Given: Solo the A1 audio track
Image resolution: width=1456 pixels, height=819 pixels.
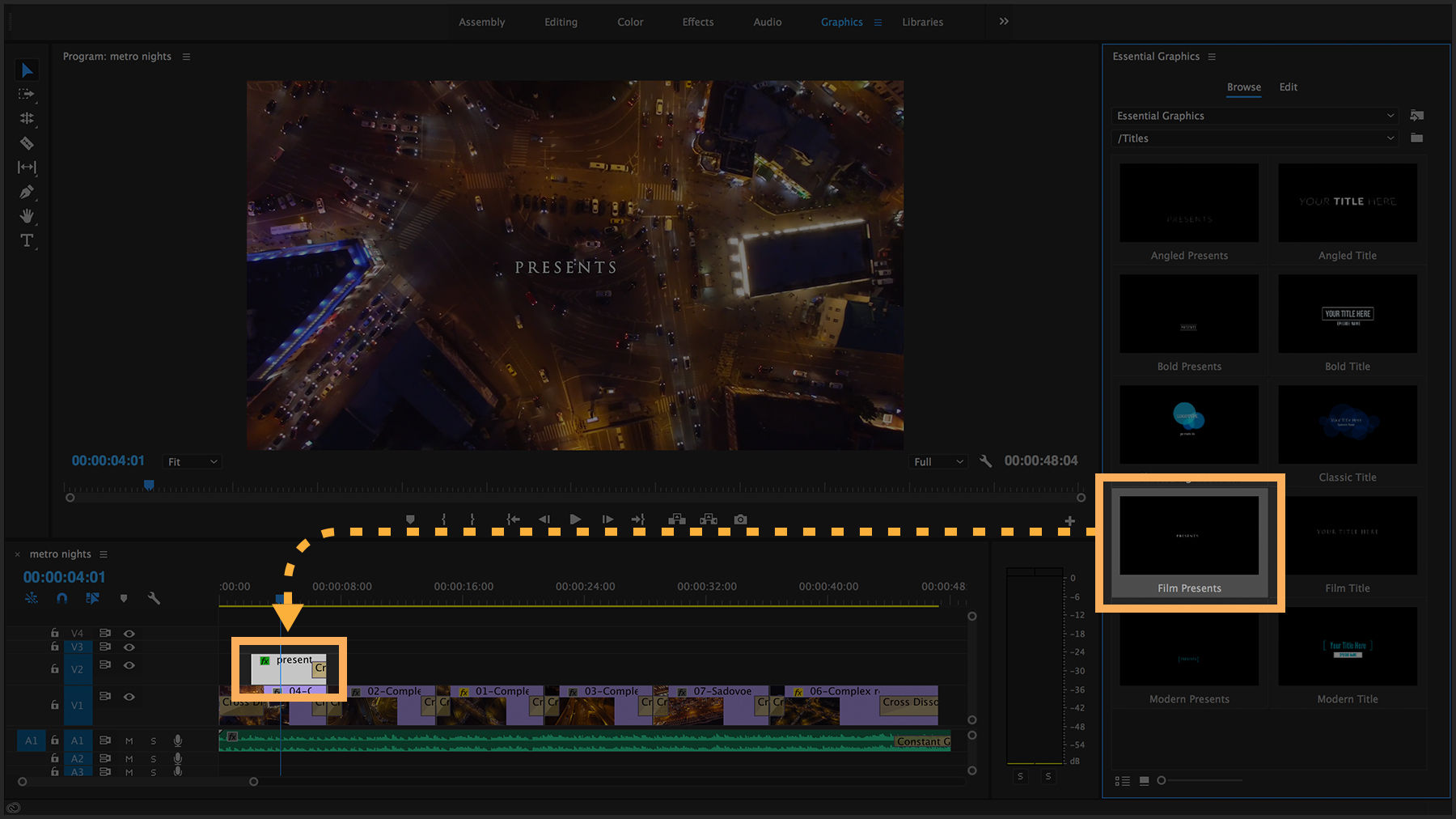Looking at the screenshot, I should click(x=153, y=740).
